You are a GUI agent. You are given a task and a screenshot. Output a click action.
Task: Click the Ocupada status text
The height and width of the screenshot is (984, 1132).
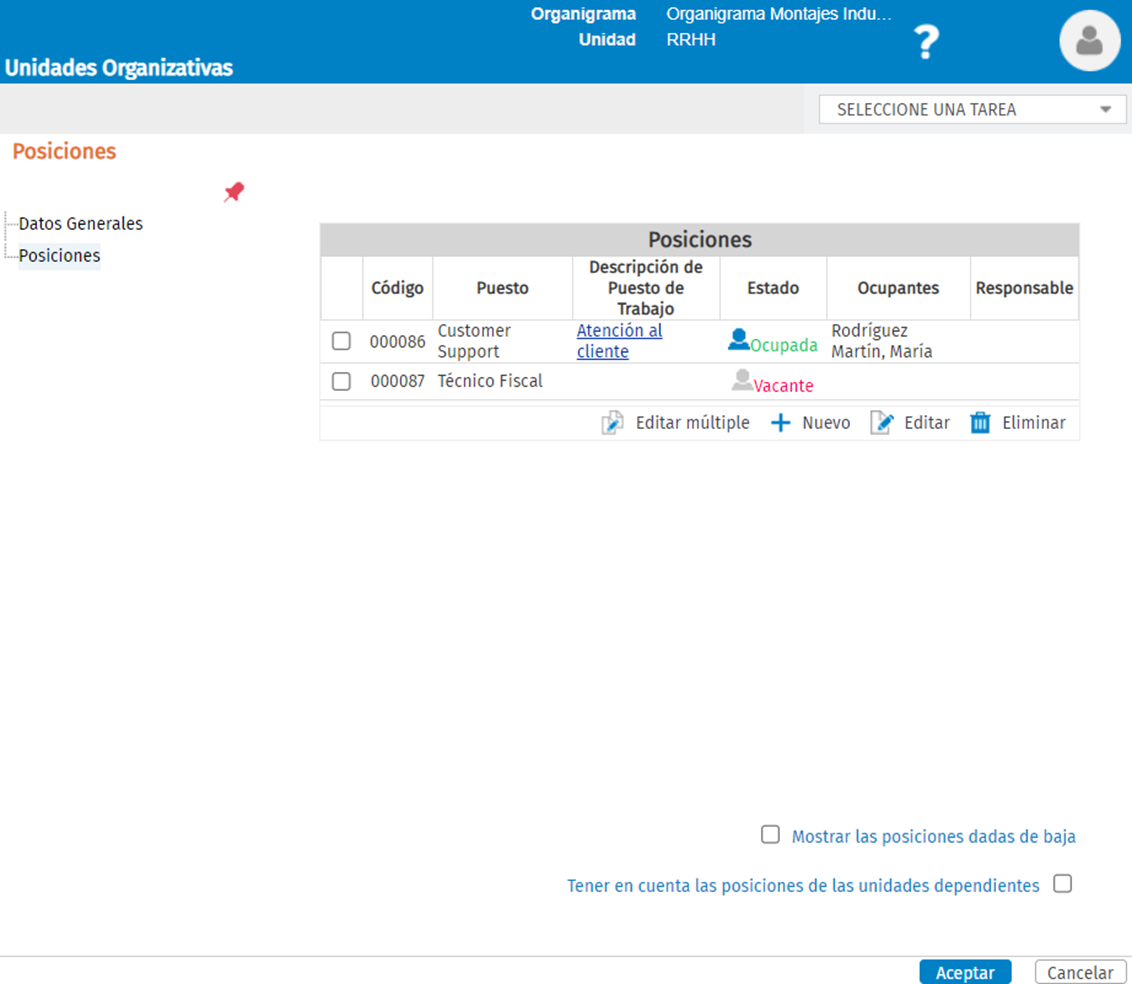coord(784,346)
